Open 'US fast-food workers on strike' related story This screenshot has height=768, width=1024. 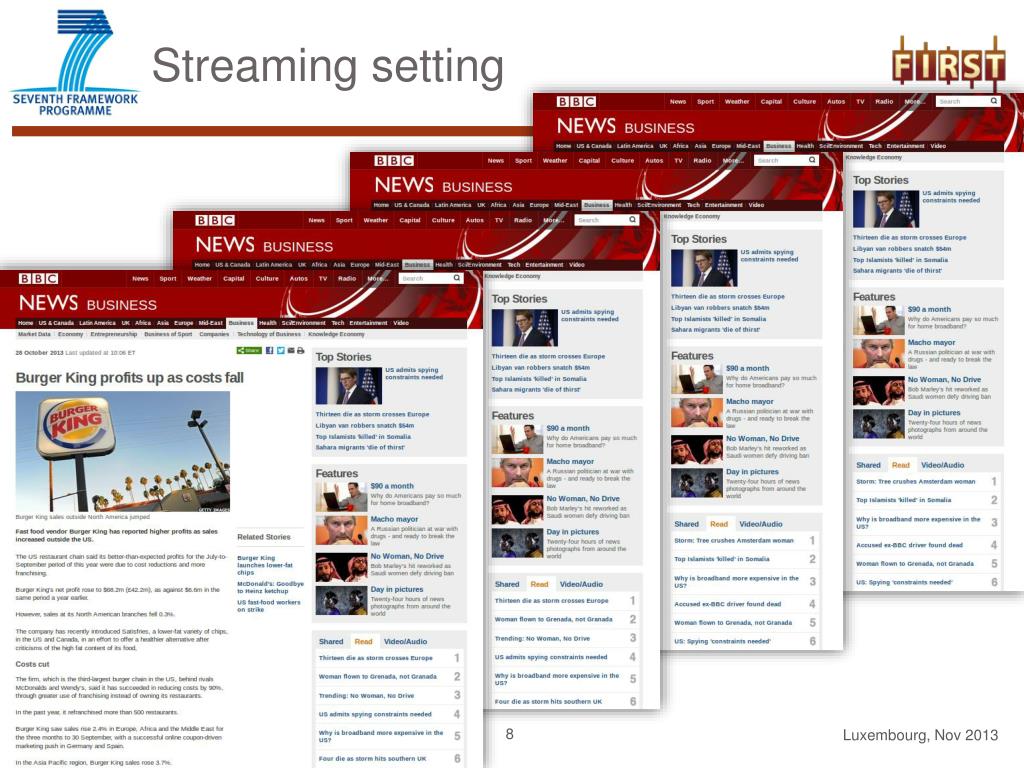268,606
